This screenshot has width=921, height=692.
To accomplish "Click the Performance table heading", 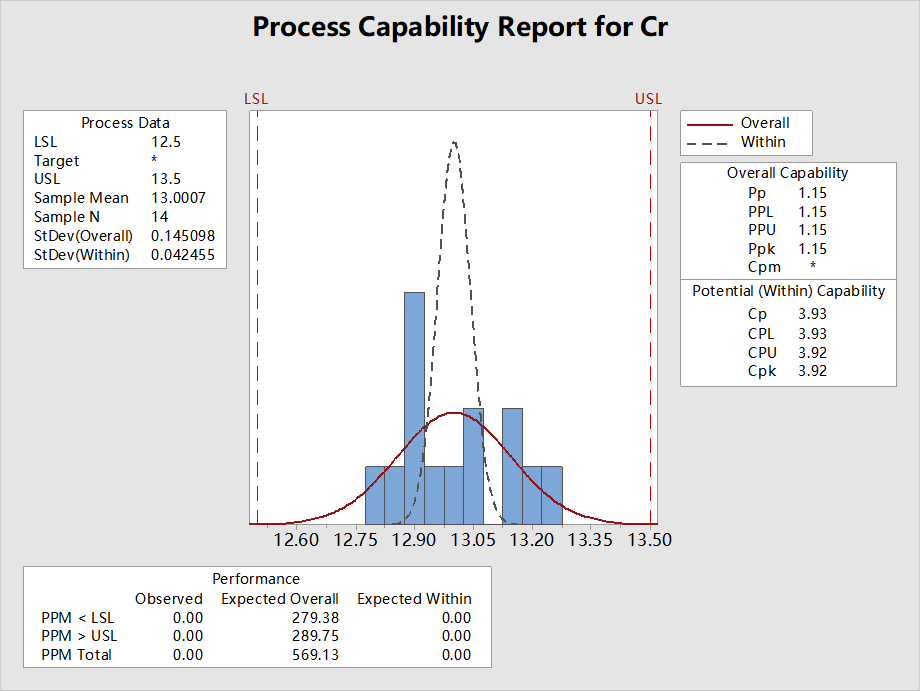I will click(x=256, y=579).
